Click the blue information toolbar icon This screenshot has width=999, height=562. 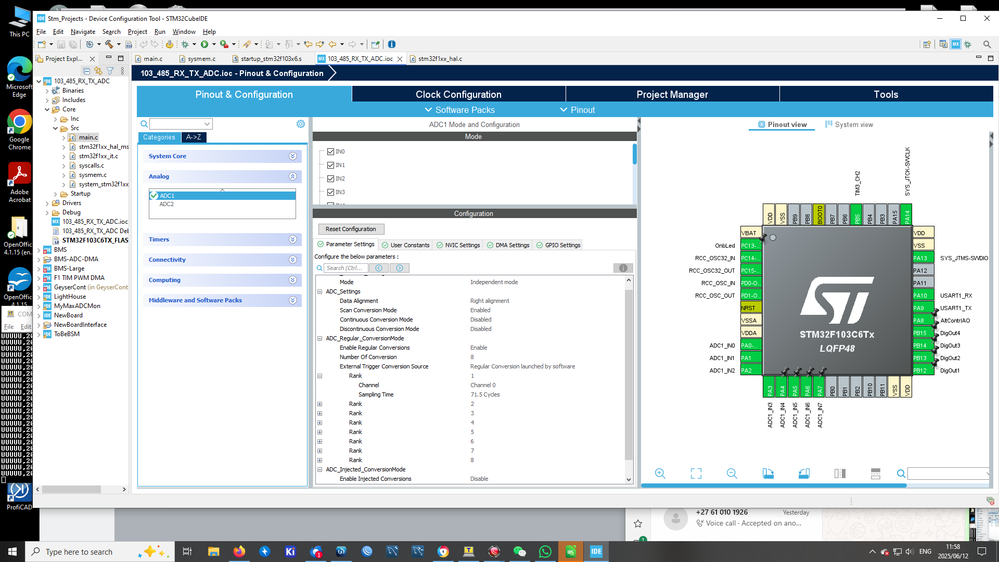coord(392,45)
